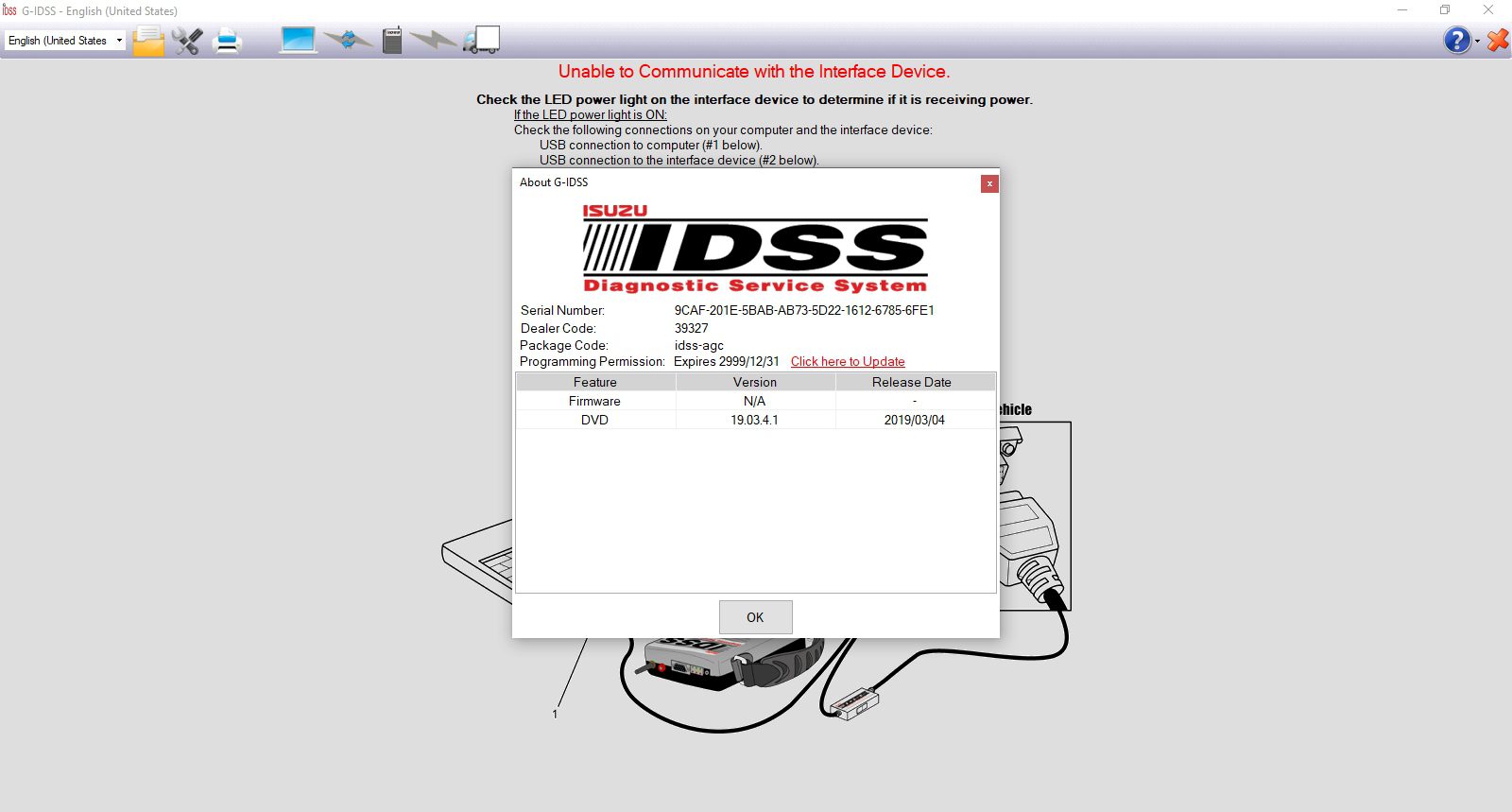
Task: Select the laptop computer icon
Action: coord(298,40)
